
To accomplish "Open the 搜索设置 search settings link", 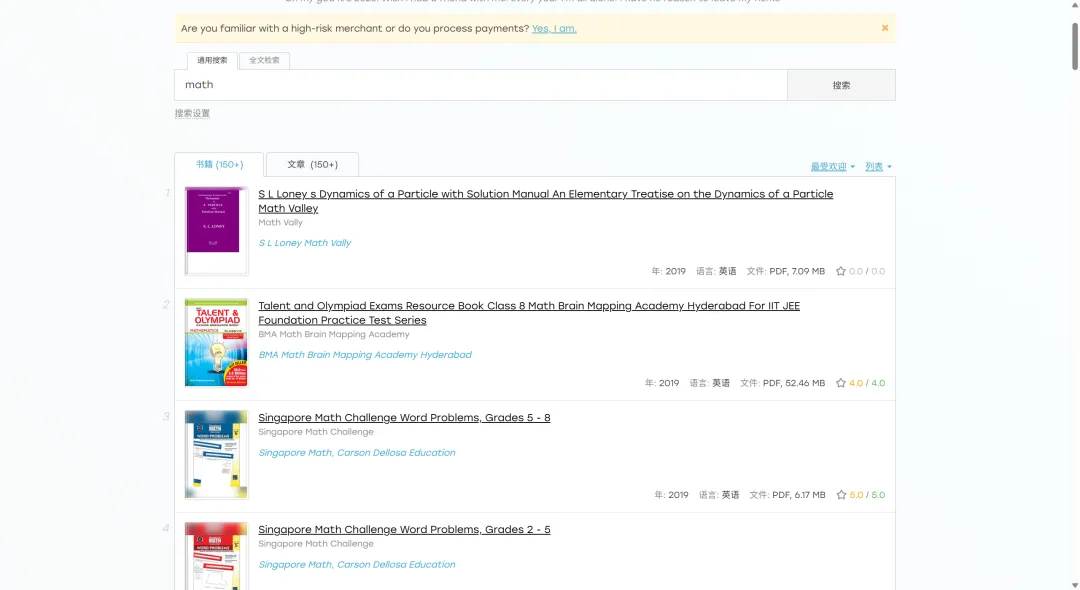I will (x=192, y=114).
